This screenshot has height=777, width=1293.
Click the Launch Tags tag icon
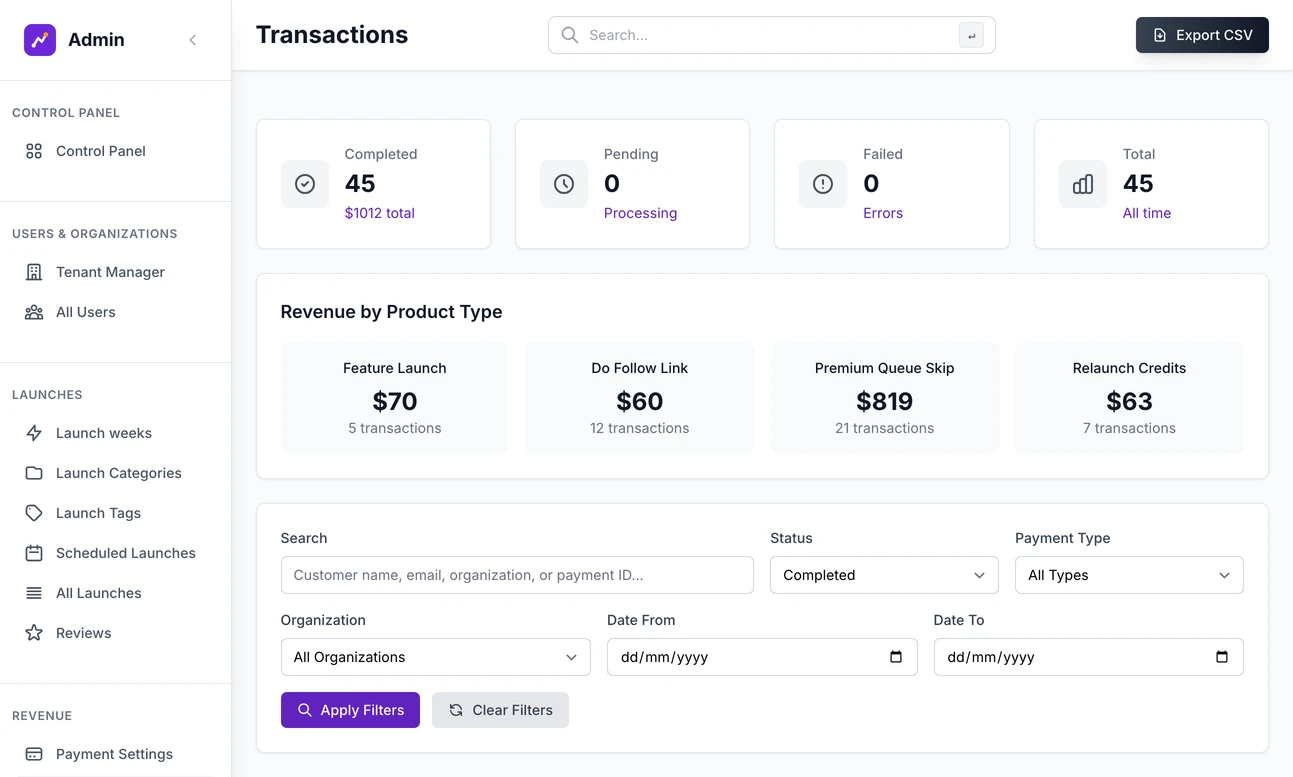click(34, 513)
